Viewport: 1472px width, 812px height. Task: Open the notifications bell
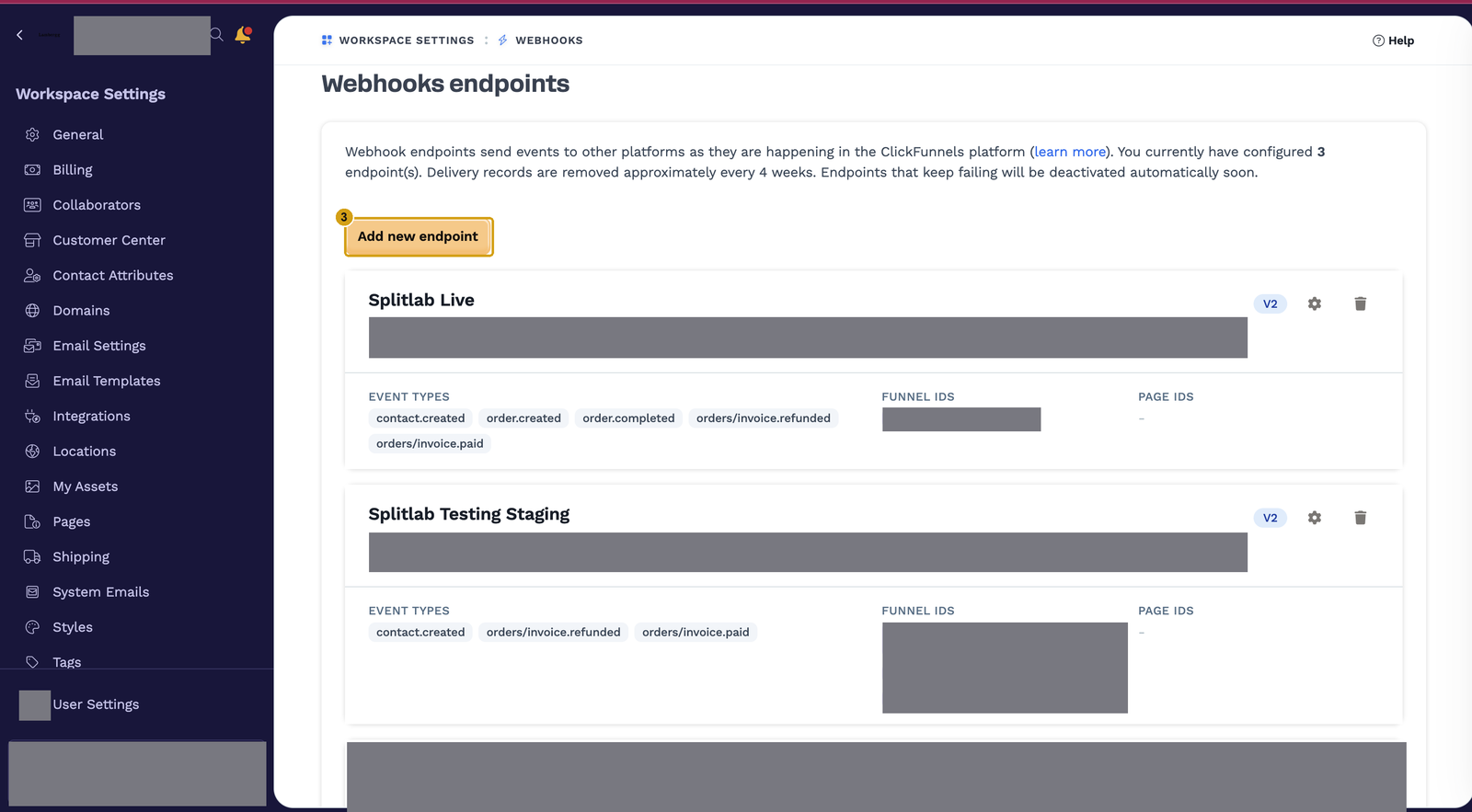click(243, 35)
